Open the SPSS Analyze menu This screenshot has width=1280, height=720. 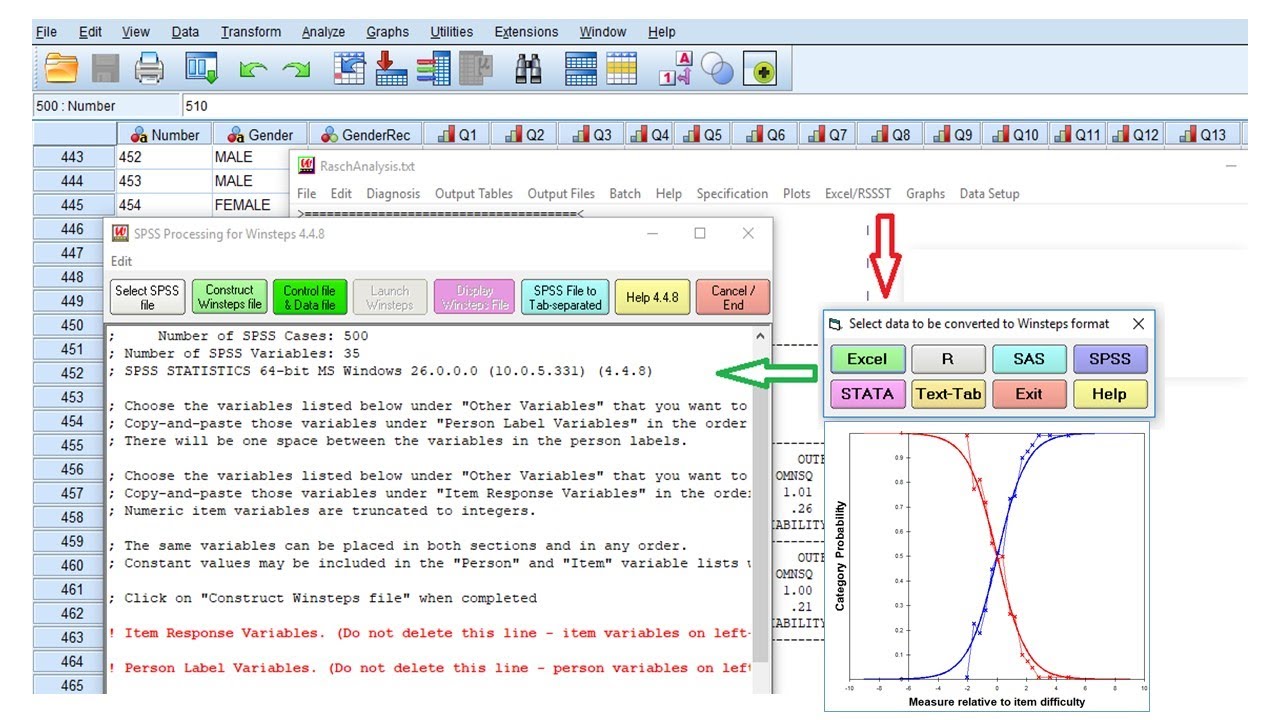323,32
